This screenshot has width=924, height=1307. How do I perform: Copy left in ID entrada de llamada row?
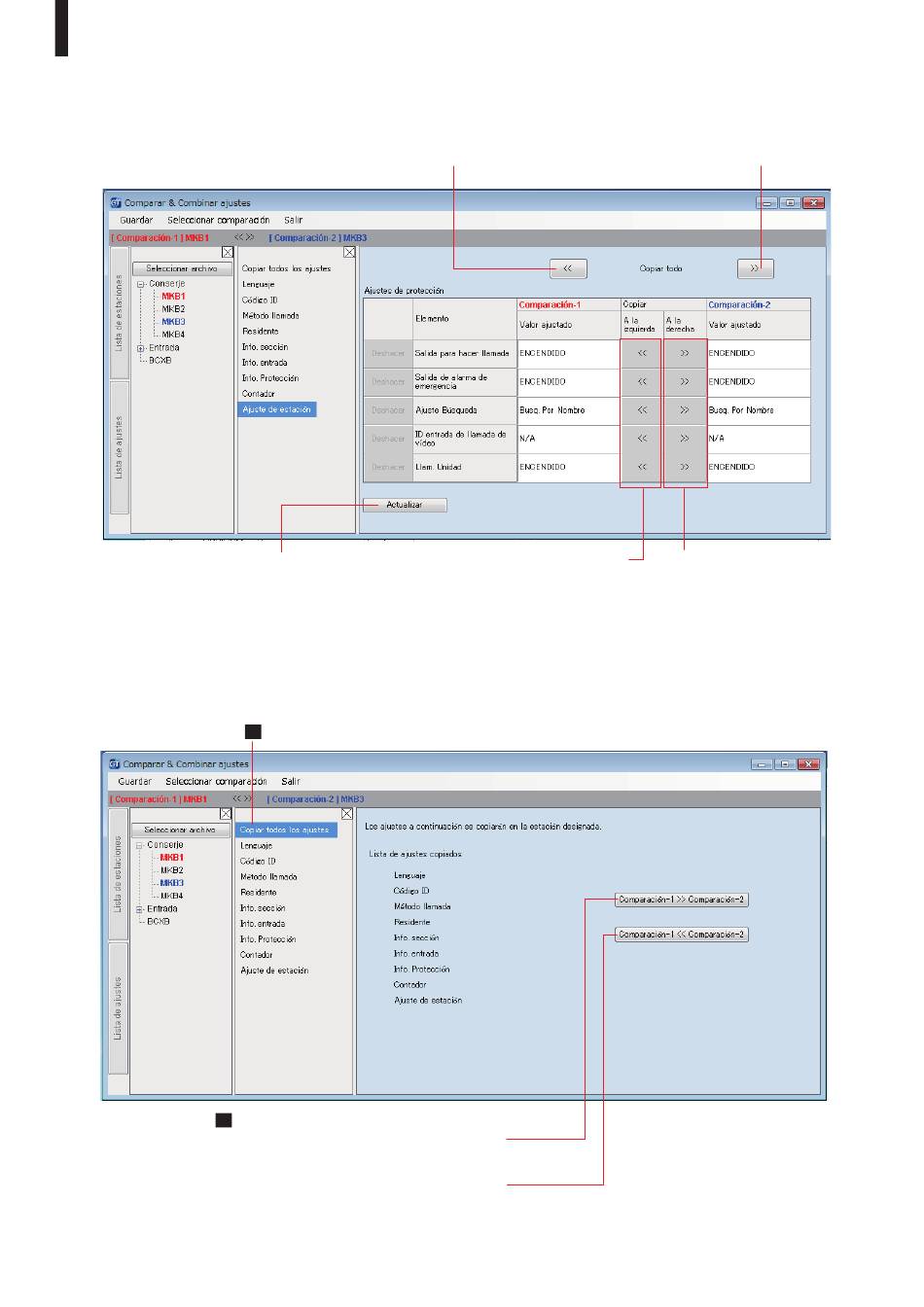[x=642, y=439]
